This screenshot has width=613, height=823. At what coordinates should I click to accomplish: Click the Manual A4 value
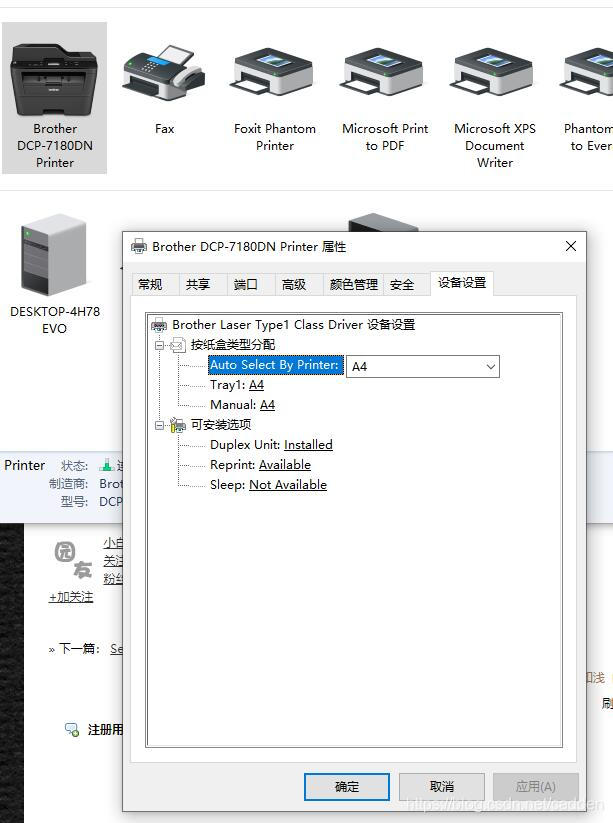267,405
